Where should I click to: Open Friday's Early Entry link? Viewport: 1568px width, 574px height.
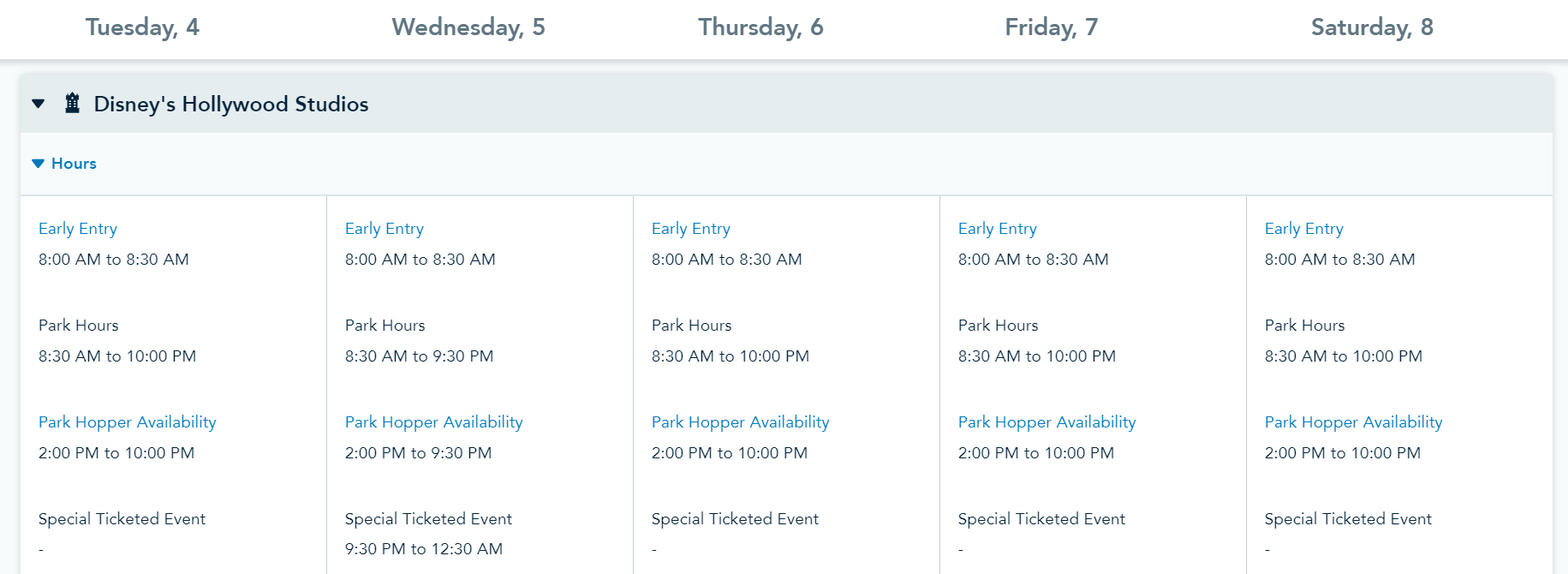click(998, 229)
